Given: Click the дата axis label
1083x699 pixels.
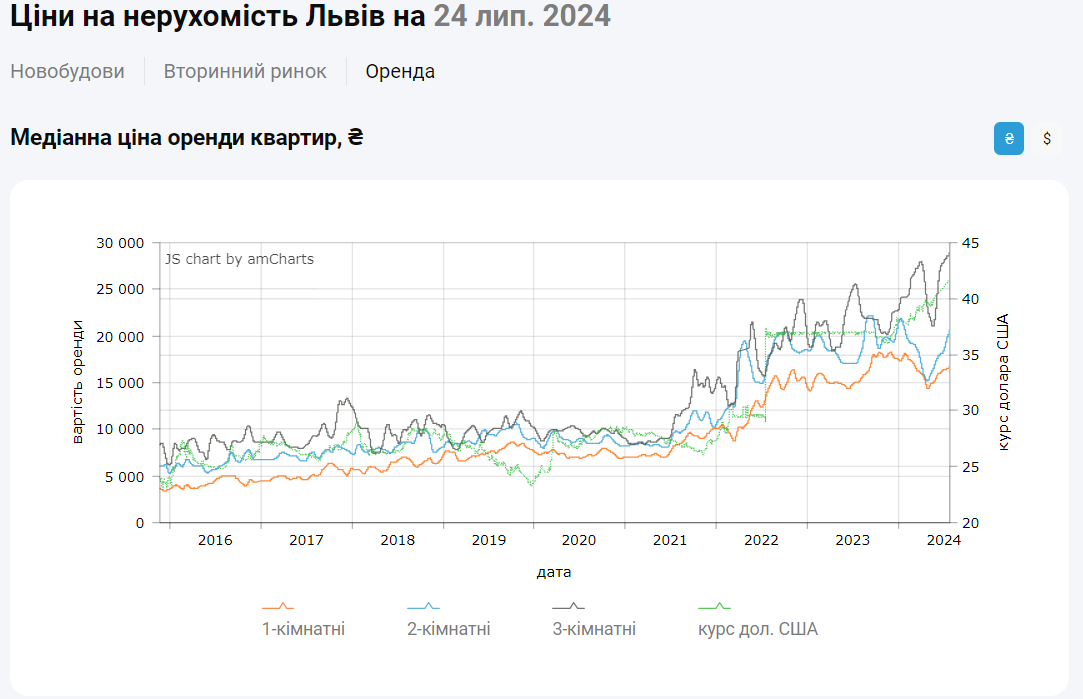Looking at the screenshot, I should [x=552, y=571].
